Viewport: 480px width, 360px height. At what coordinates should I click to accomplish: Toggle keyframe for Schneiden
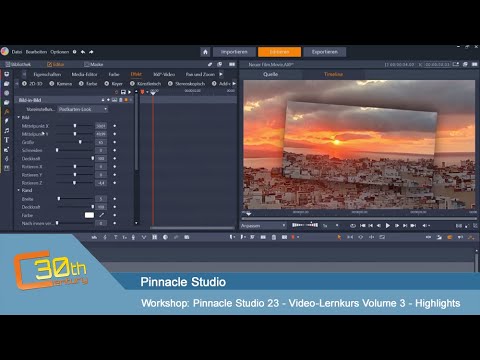[x=115, y=150]
